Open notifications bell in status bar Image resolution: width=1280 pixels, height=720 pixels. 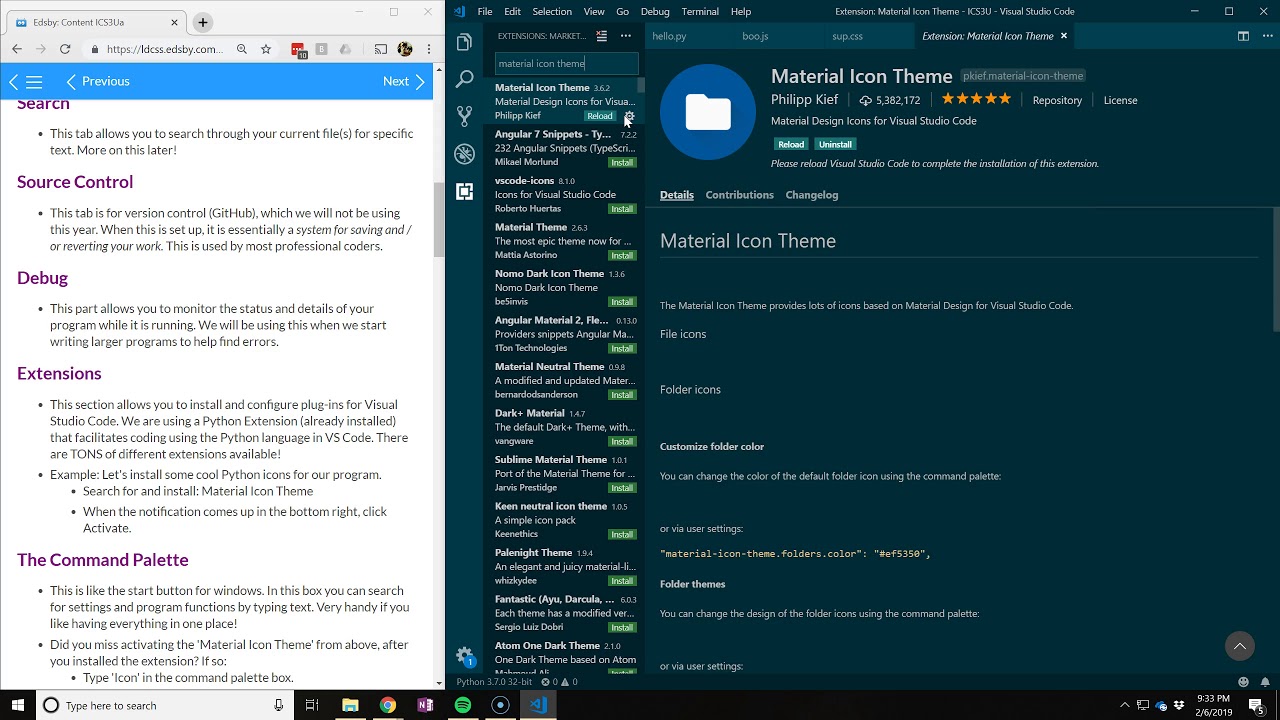coord(1264,682)
